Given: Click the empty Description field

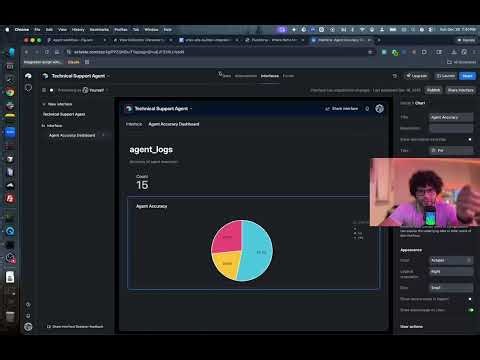Looking at the screenshot, I should 451,128.
